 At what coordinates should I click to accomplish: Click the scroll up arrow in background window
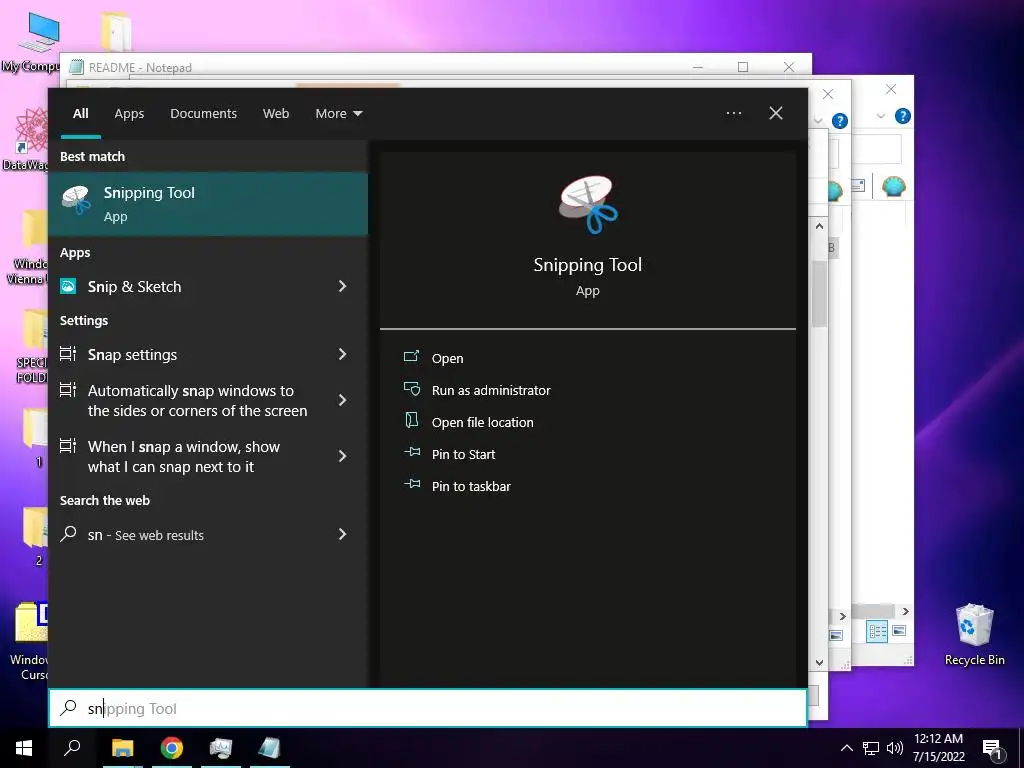click(x=820, y=226)
